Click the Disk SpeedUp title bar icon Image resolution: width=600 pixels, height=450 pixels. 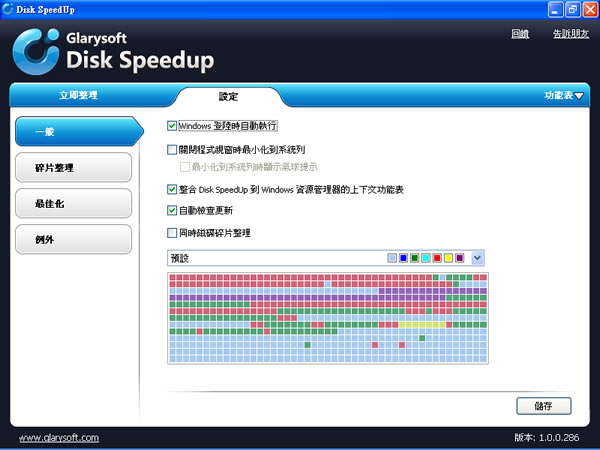tap(7, 9)
